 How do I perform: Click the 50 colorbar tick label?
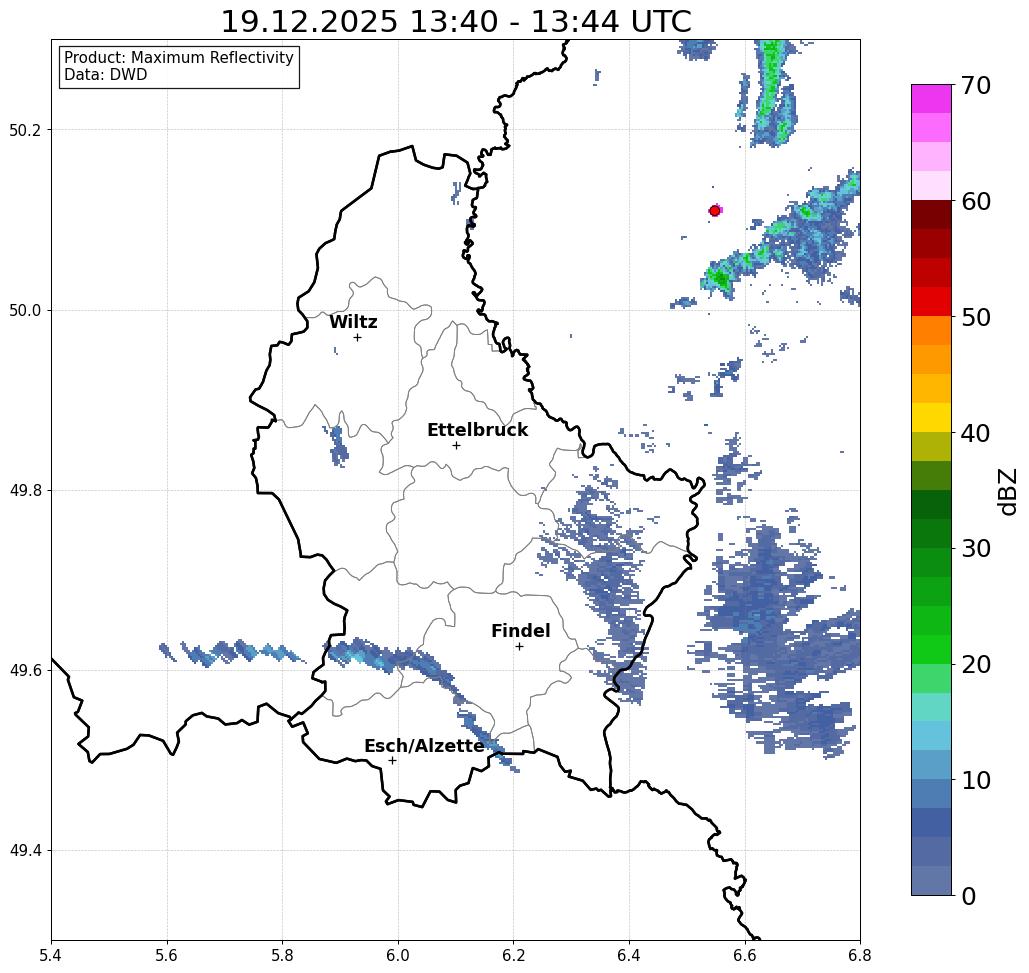coord(975,317)
